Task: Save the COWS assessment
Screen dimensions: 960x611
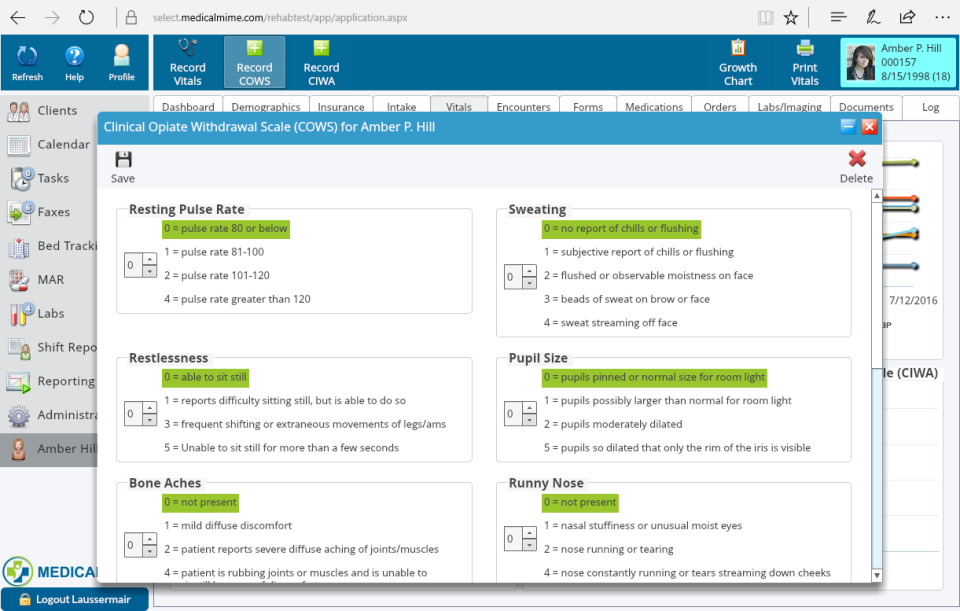Action: (122, 162)
